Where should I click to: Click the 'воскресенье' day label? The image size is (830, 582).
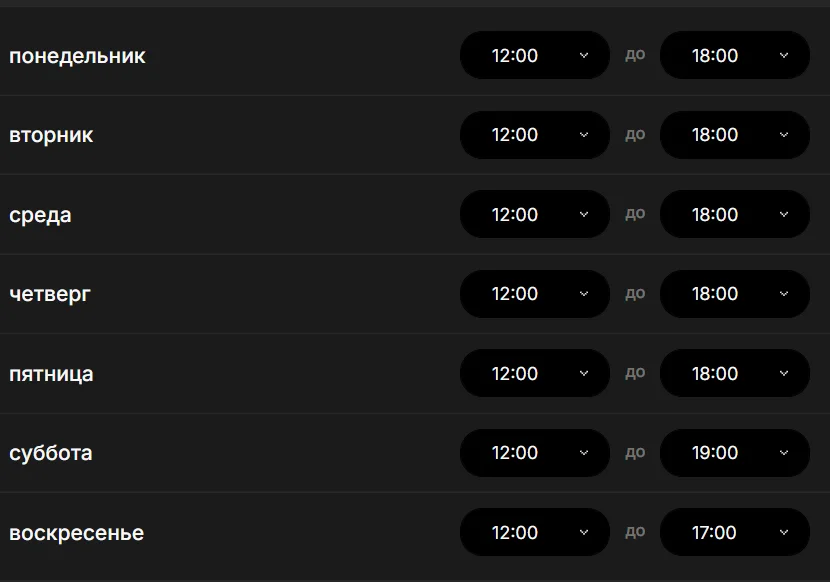[76, 533]
